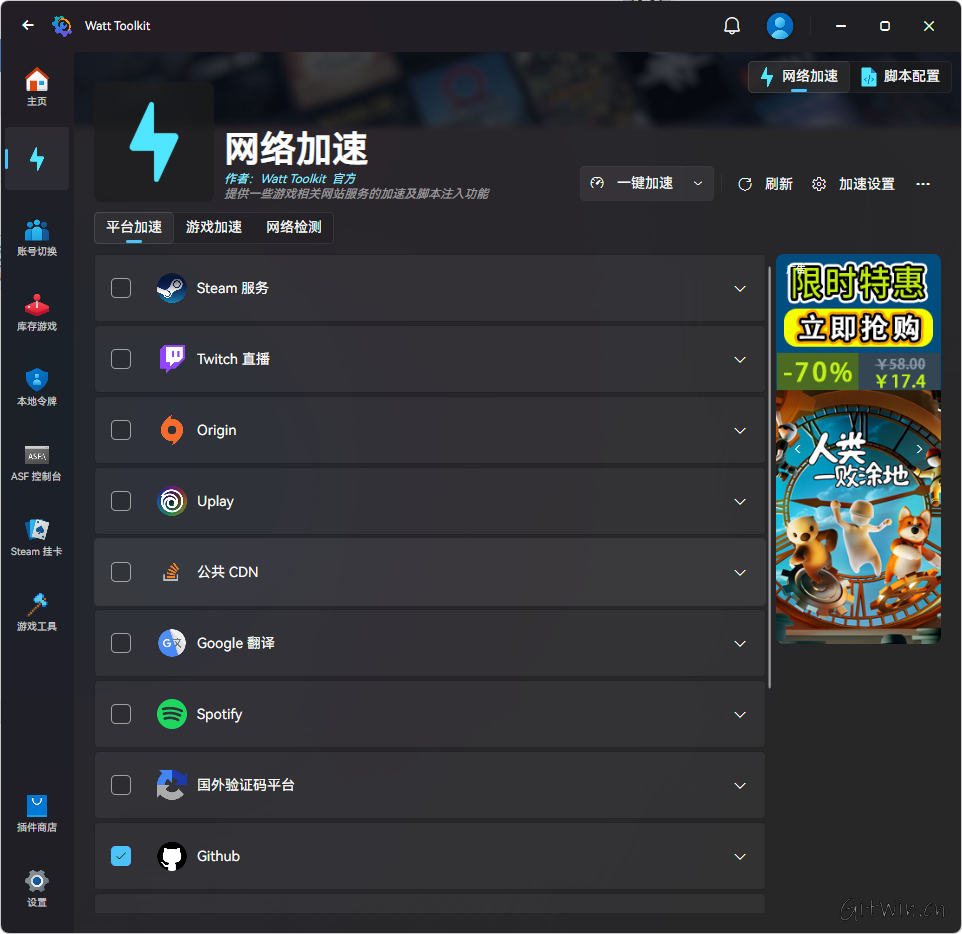
Task: Uncheck the Github checkbox
Action: coord(121,856)
